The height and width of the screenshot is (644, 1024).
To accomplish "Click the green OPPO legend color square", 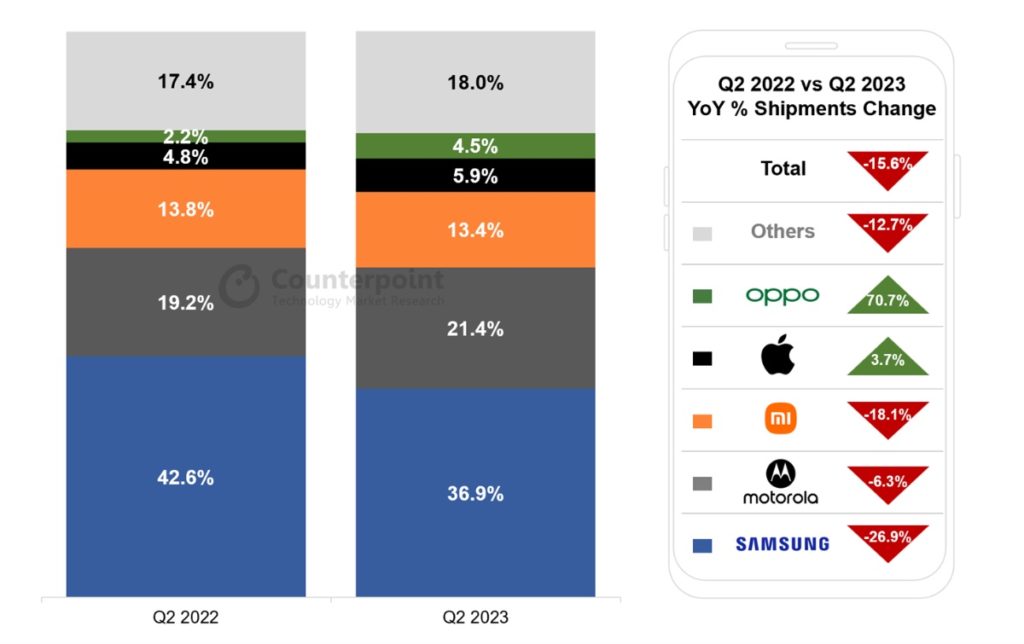I will click(x=702, y=296).
